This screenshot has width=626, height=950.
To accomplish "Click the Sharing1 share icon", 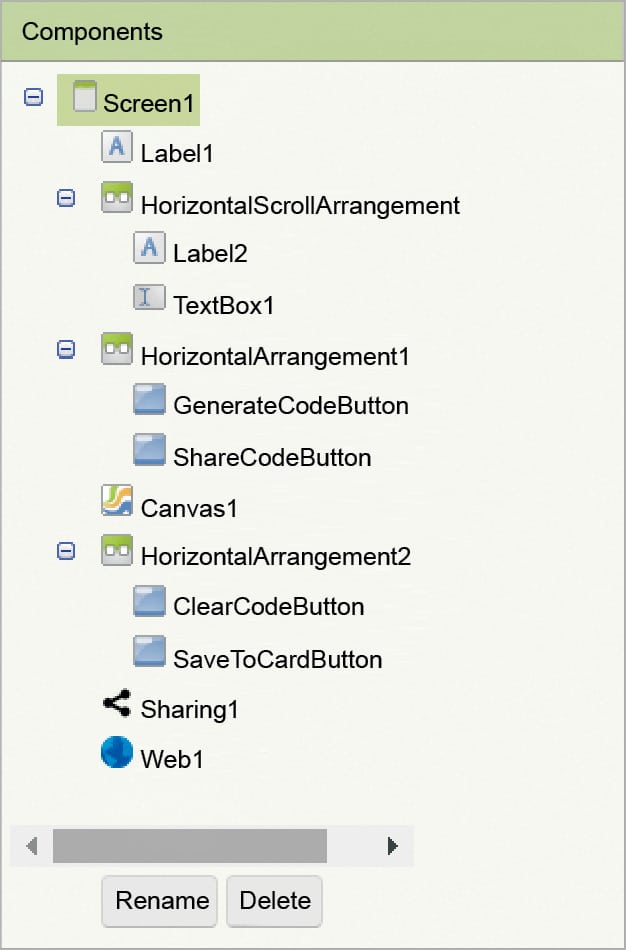I will pos(117,704).
